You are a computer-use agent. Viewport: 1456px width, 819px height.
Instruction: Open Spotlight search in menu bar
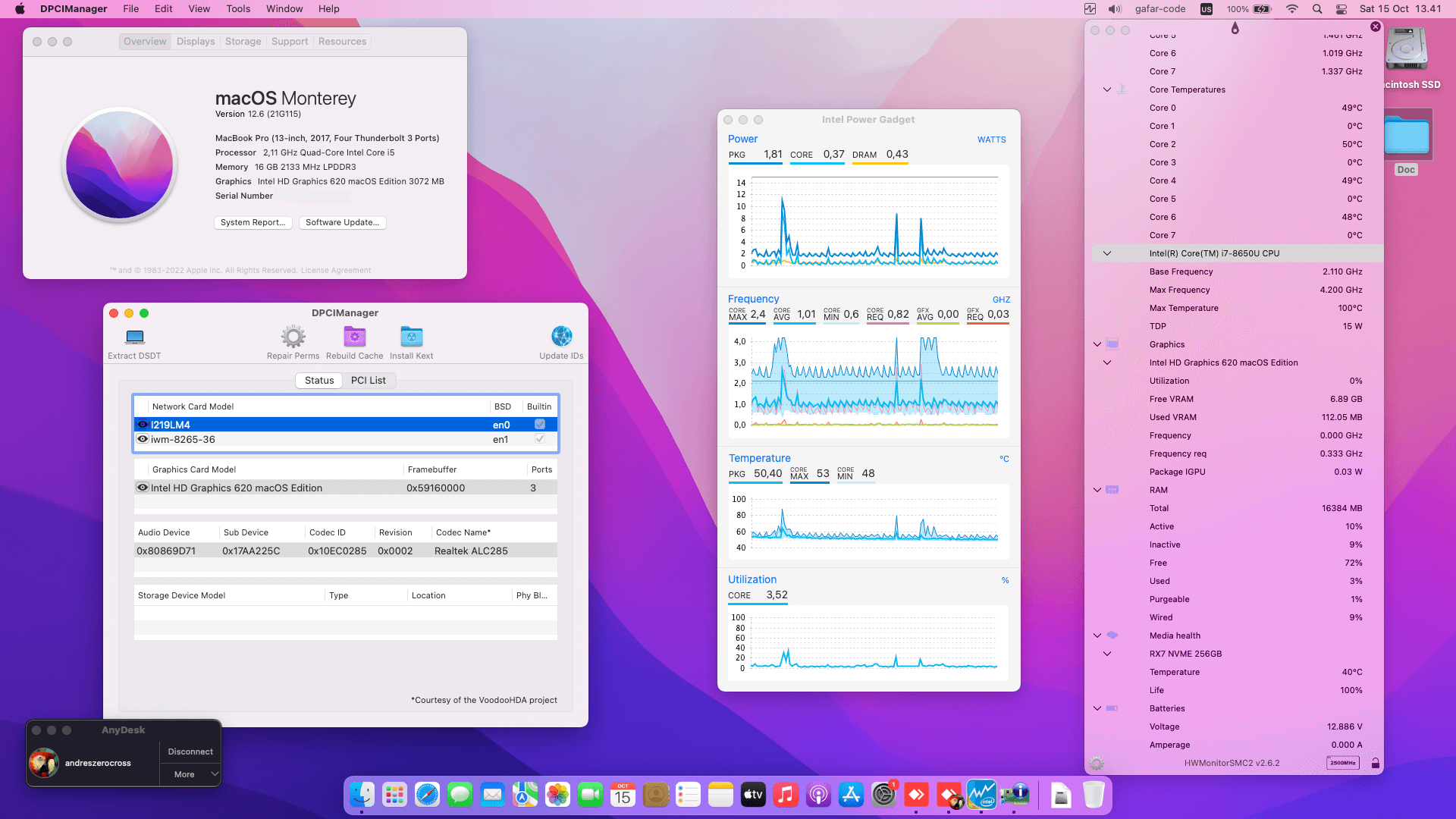pos(1317,9)
